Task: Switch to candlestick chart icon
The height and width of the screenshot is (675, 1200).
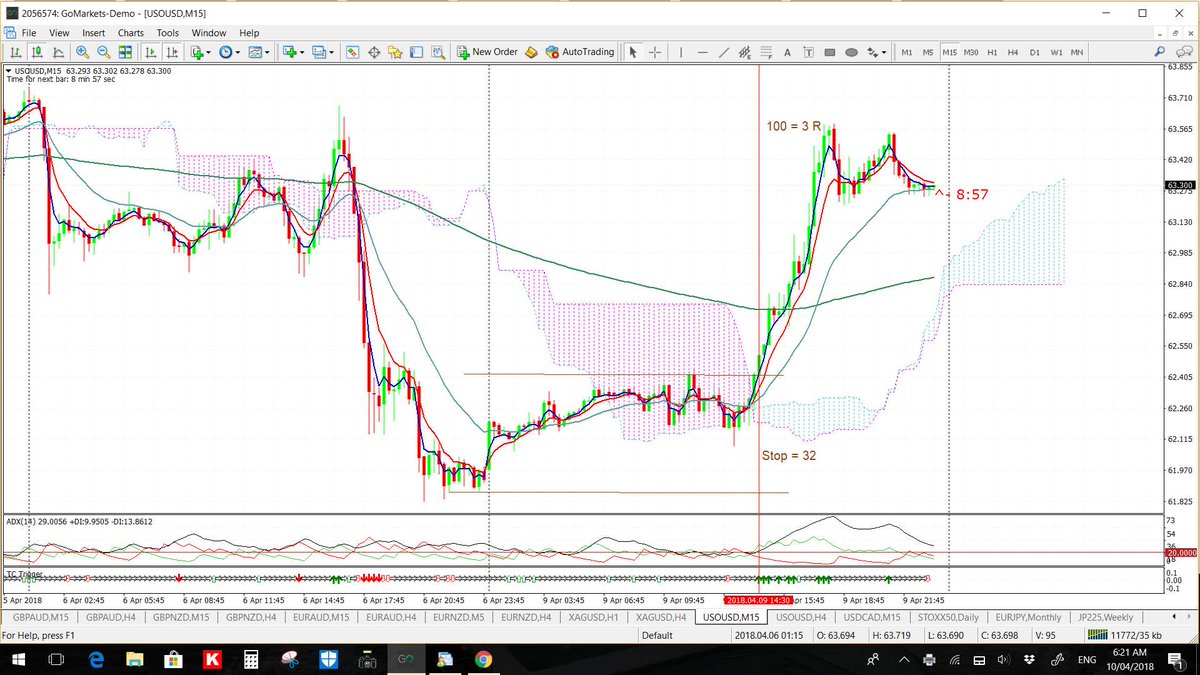Action: 38,51
